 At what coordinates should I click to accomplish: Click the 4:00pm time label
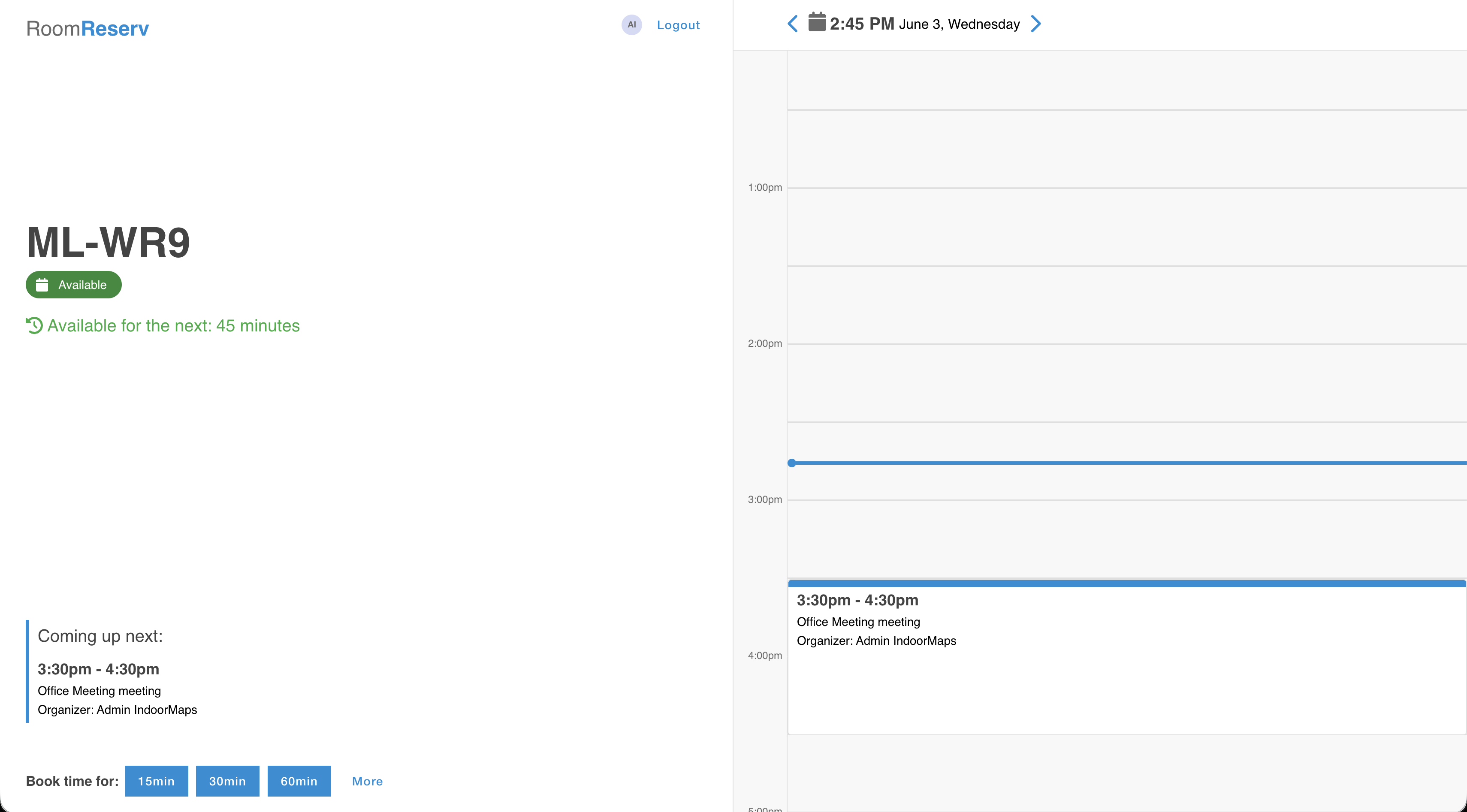pyautogui.click(x=765, y=655)
